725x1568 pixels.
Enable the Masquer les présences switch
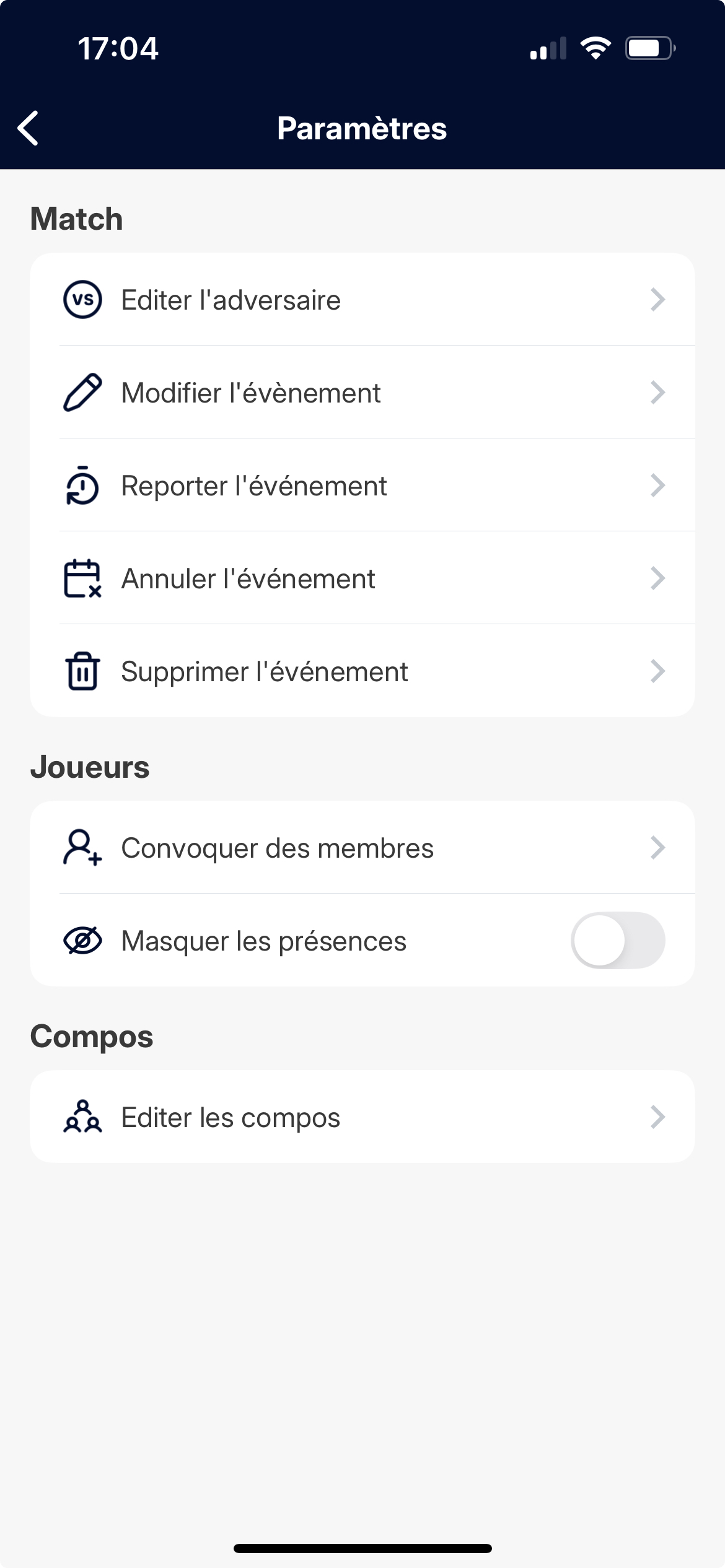pyautogui.click(x=618, y=941)
